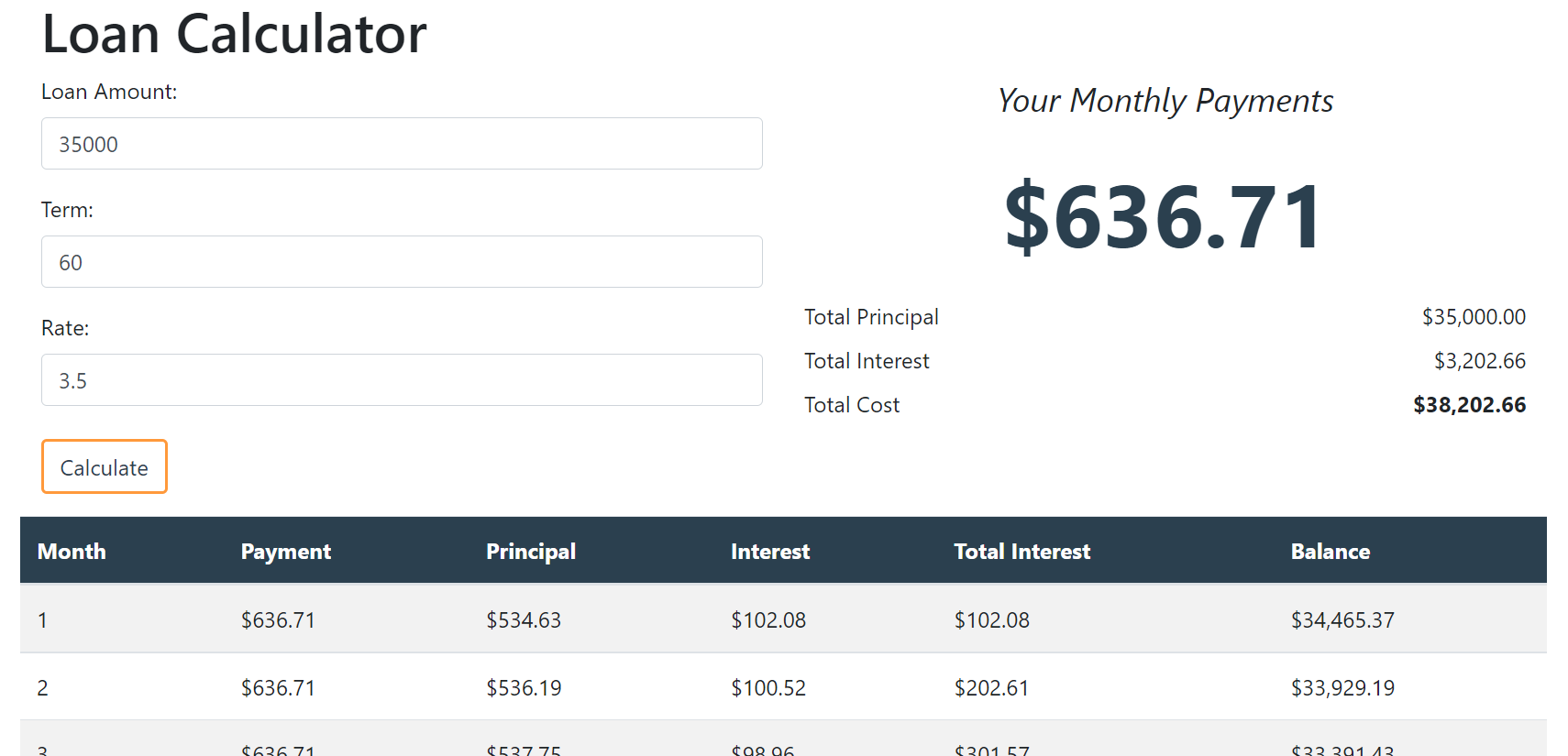Select the Payment column header
Screen dimensions: 1568x756
[285, 551]
